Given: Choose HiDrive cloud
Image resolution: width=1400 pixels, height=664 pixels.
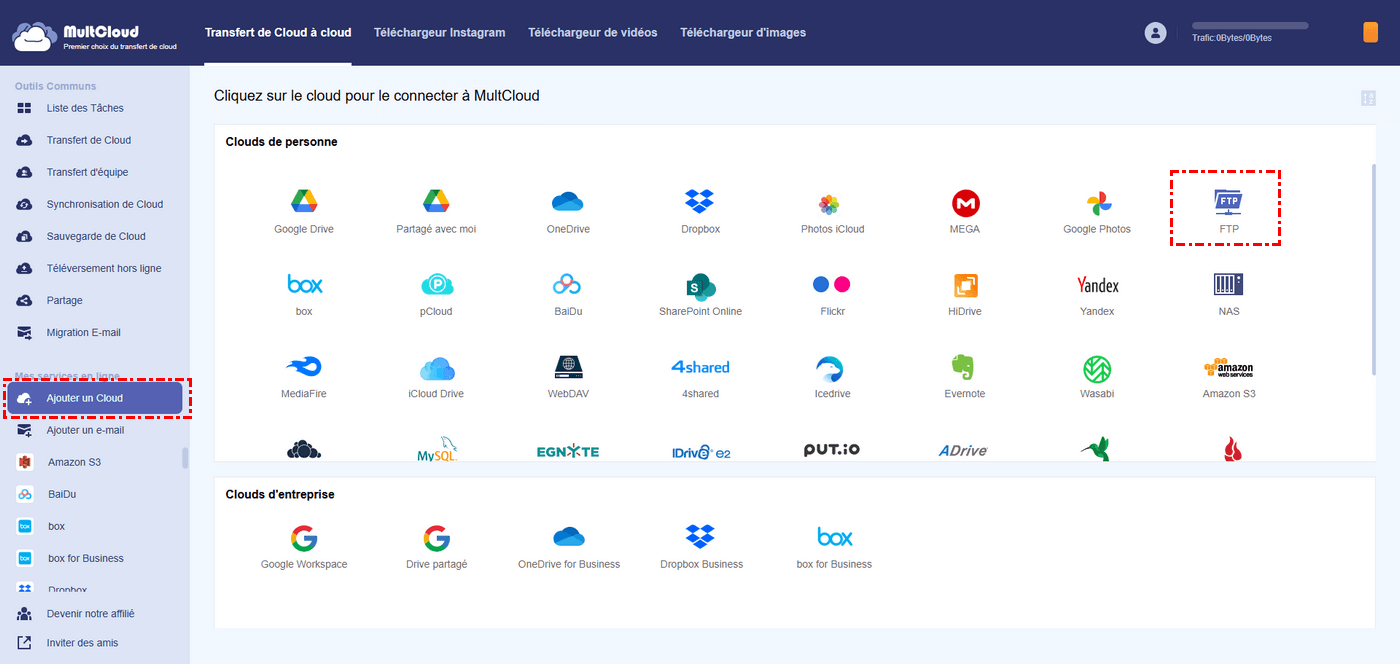Looking at the screenshot, I should pos(965,294).
